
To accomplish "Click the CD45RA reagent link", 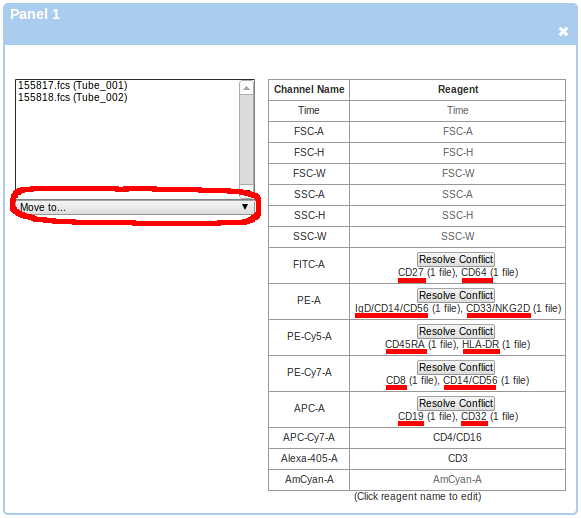I will (405, 344).
